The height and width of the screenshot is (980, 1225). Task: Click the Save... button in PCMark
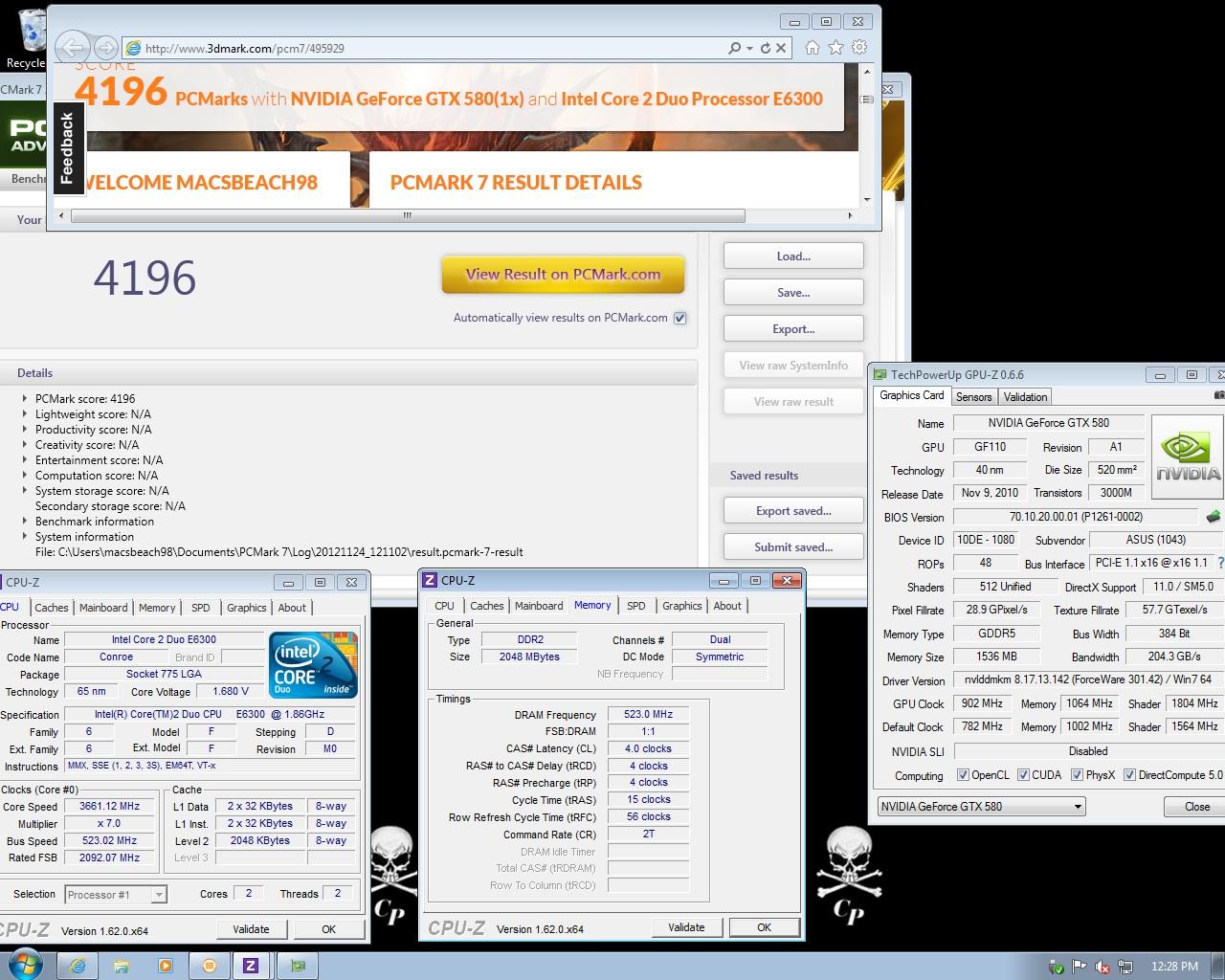click(793, 293)
